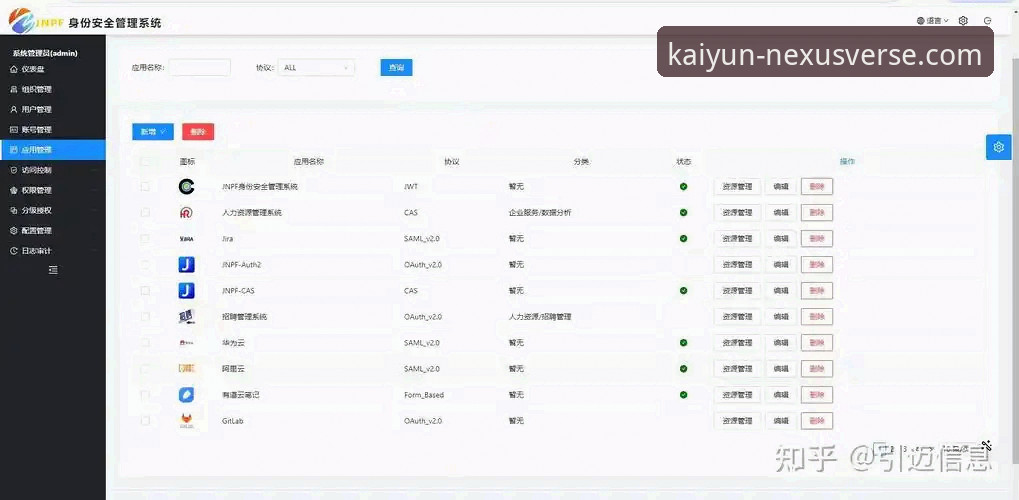Open 组织管理 in the sidebar
Viewport: 1019px width, 500px height.
pos(53,89)
